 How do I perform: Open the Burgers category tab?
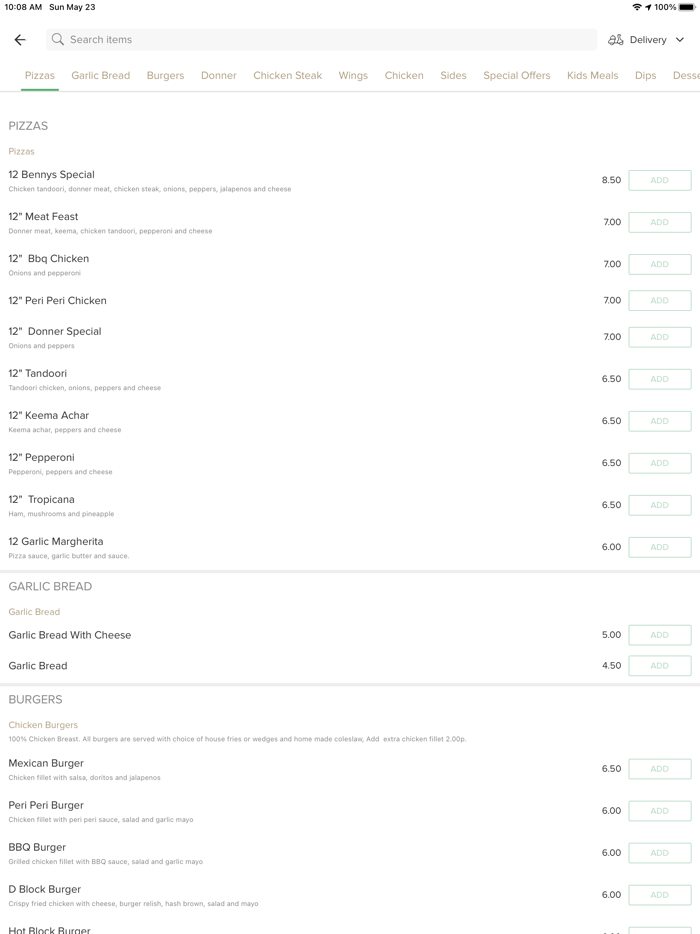pyautogui.click(x=165, y=76)
